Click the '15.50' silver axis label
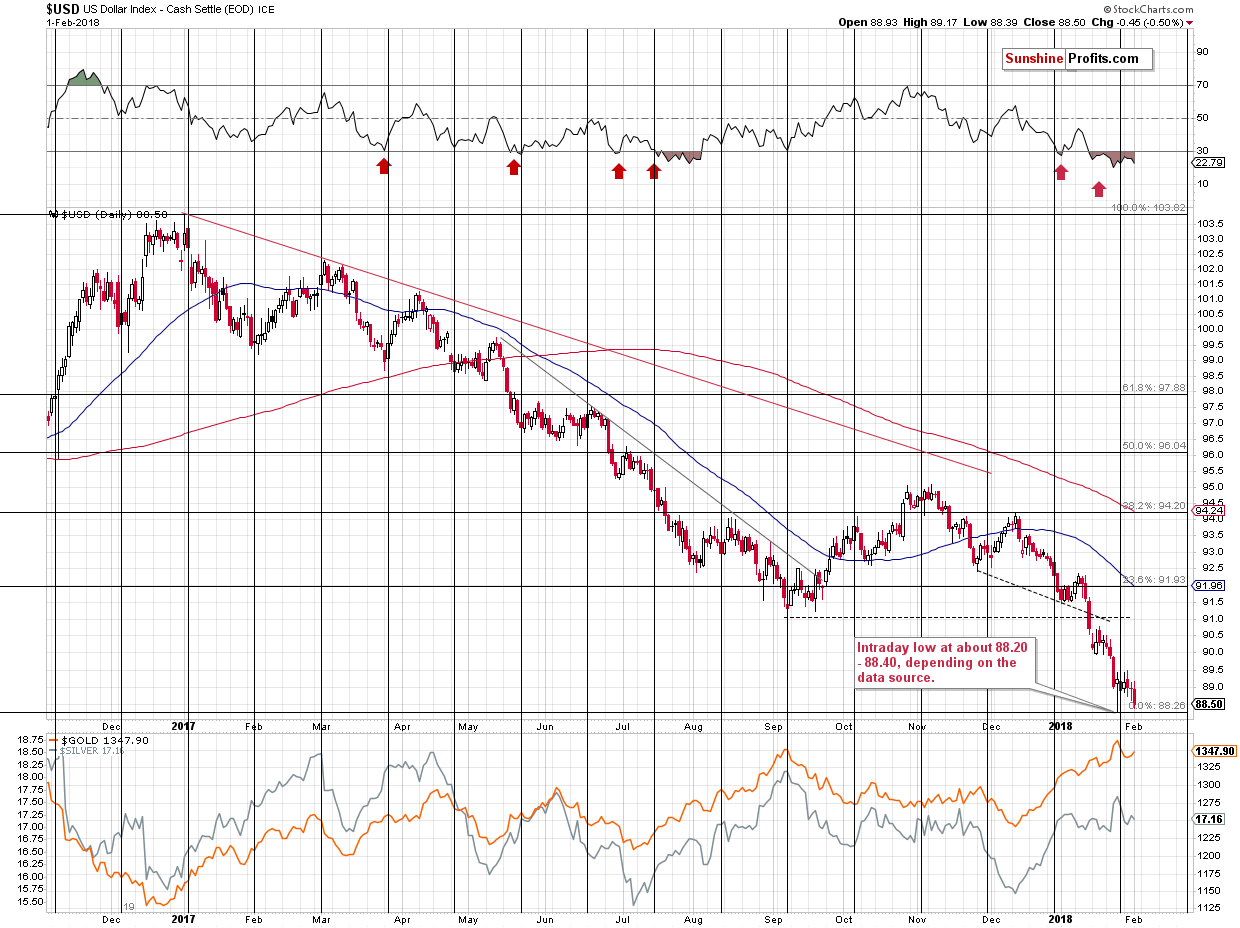The height and width of the screenshot is (928, 1240). pyautogui.click(x=31, y=901)
